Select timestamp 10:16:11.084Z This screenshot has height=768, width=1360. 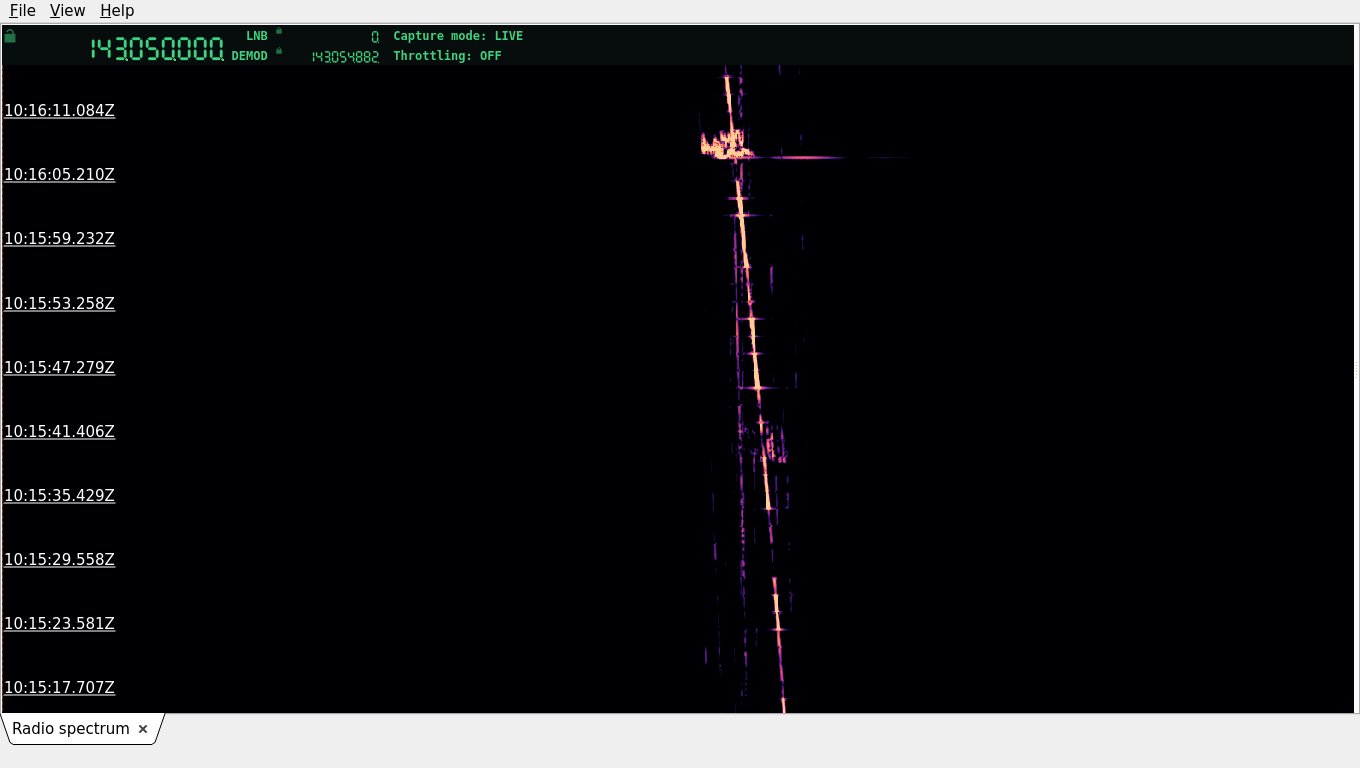tap(60, 110)
